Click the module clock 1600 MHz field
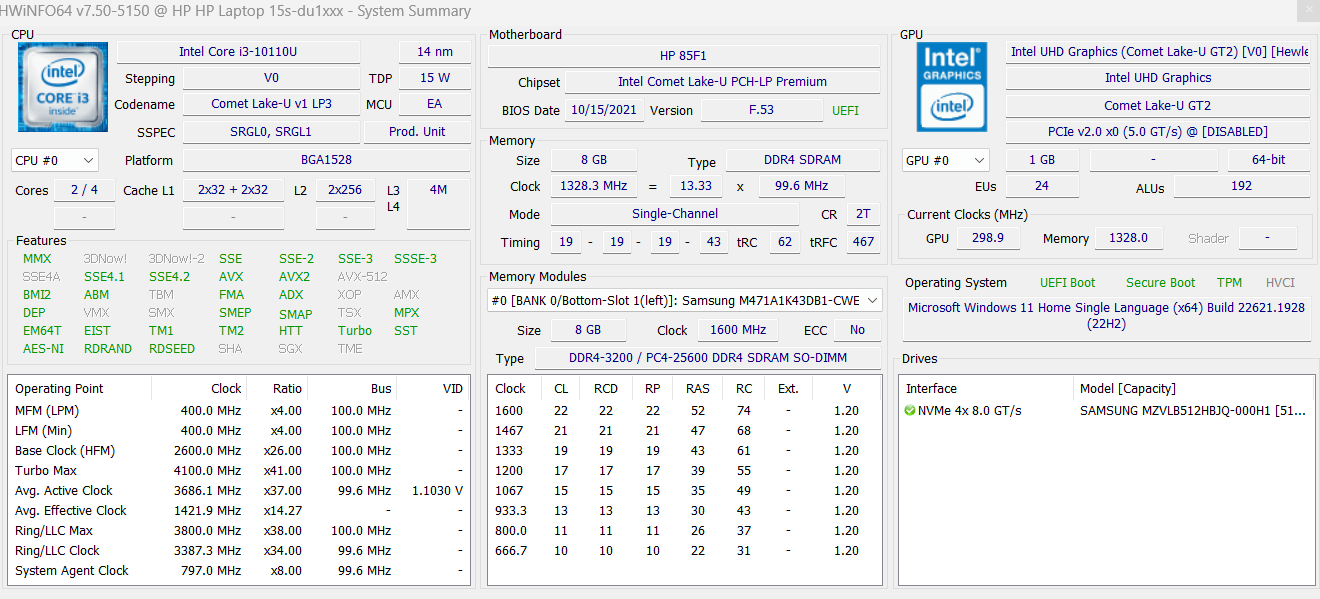This screenshot has height=599, width=1320. (x=740, y=330)
